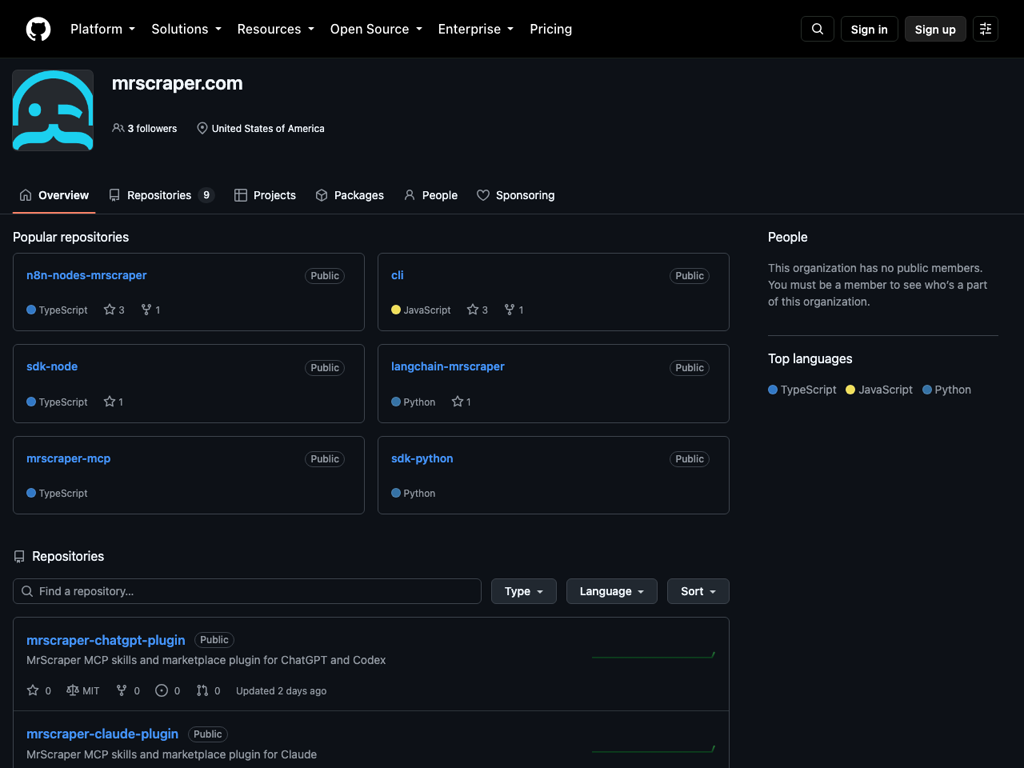Open activity graph for mrscraper-chatgpt-plugin

[653, 655]
